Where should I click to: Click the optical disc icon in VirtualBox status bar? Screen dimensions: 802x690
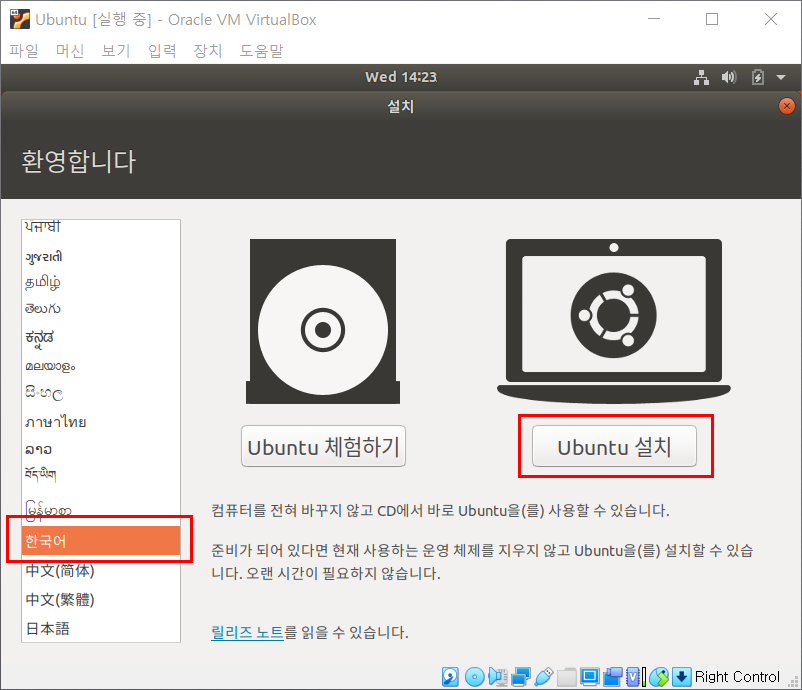click(x=474, y=677)
